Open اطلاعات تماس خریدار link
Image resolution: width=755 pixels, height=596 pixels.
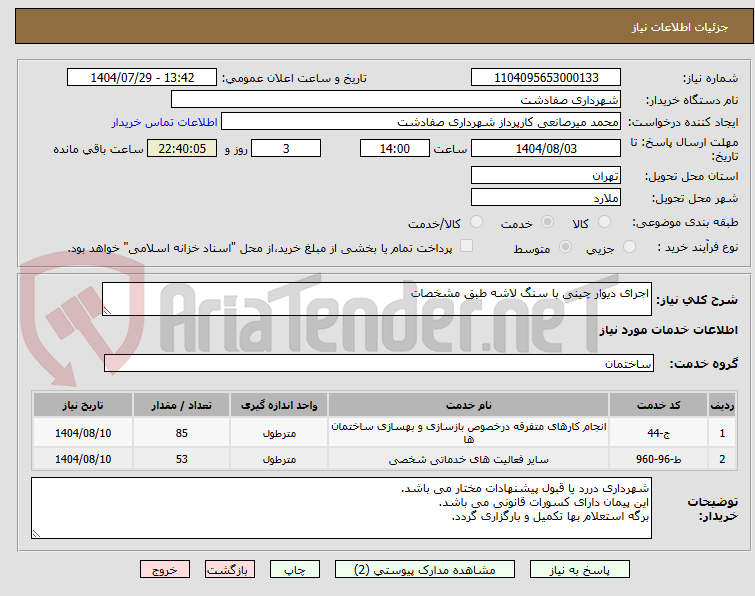pos(165,122)
